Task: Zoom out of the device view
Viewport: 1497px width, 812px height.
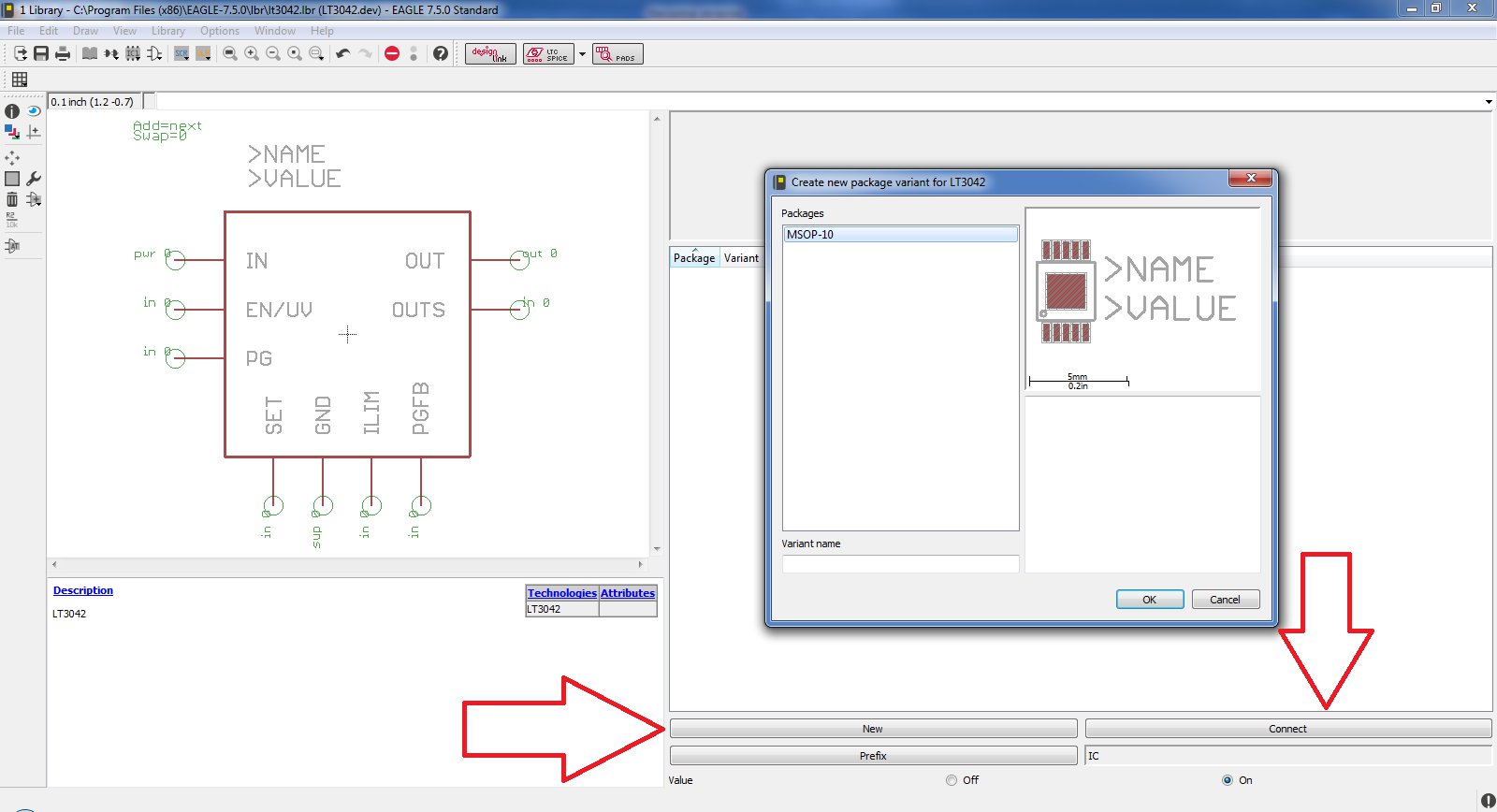Action: pos(273,53)
